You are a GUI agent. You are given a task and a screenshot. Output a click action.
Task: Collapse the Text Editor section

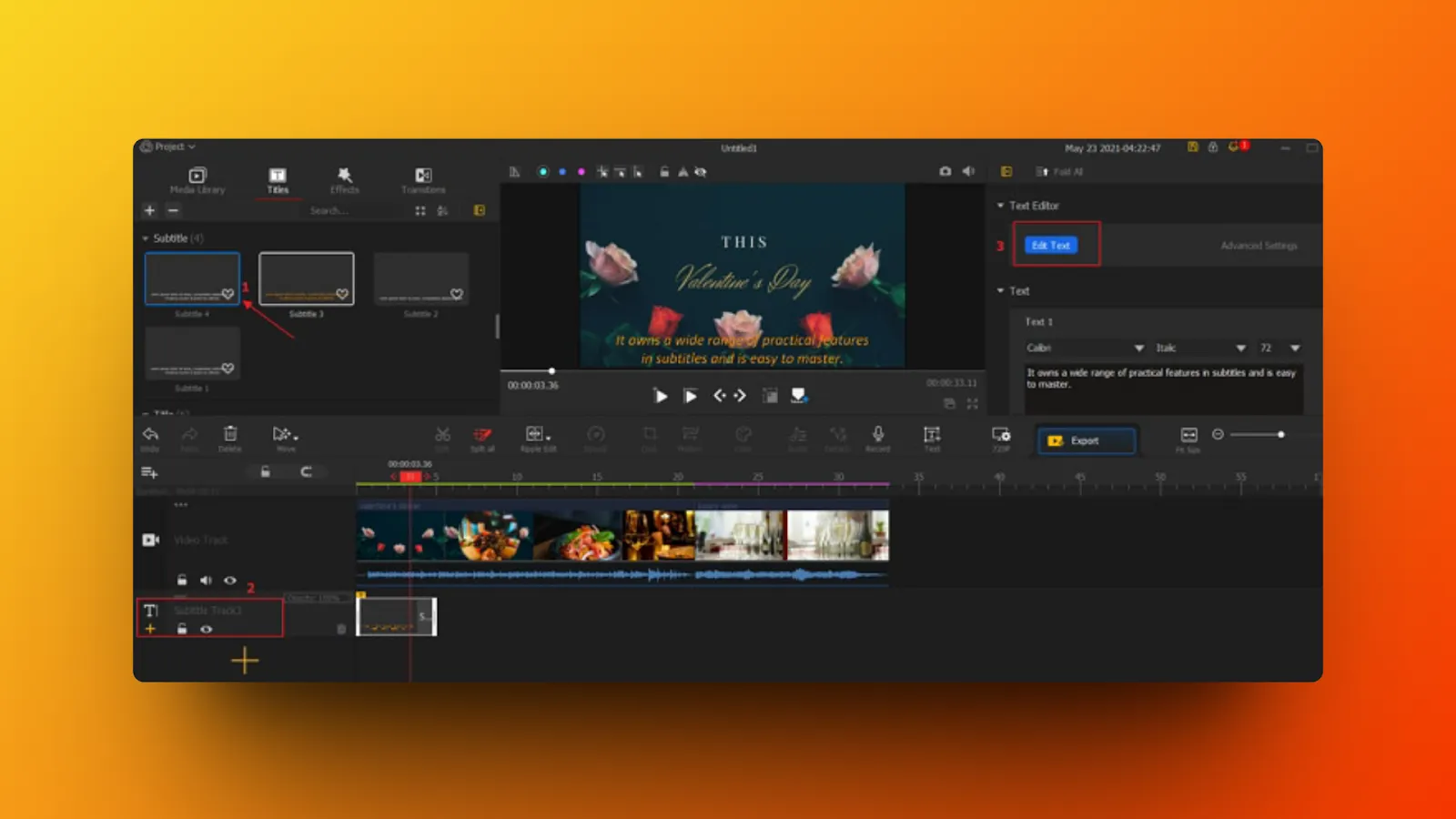pos(1000,206)
